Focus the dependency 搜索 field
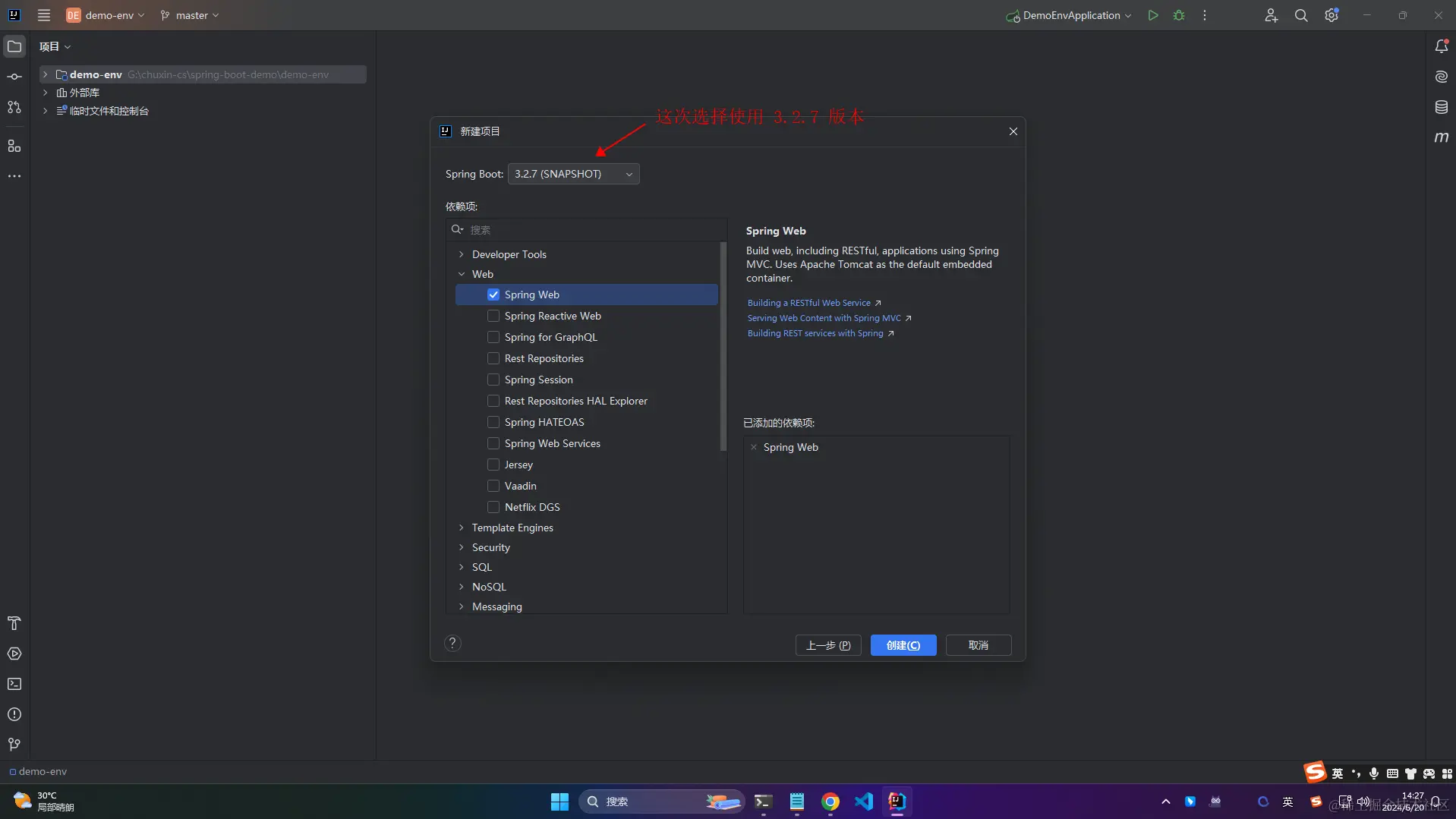1456x819 pixels. (586, 229)
